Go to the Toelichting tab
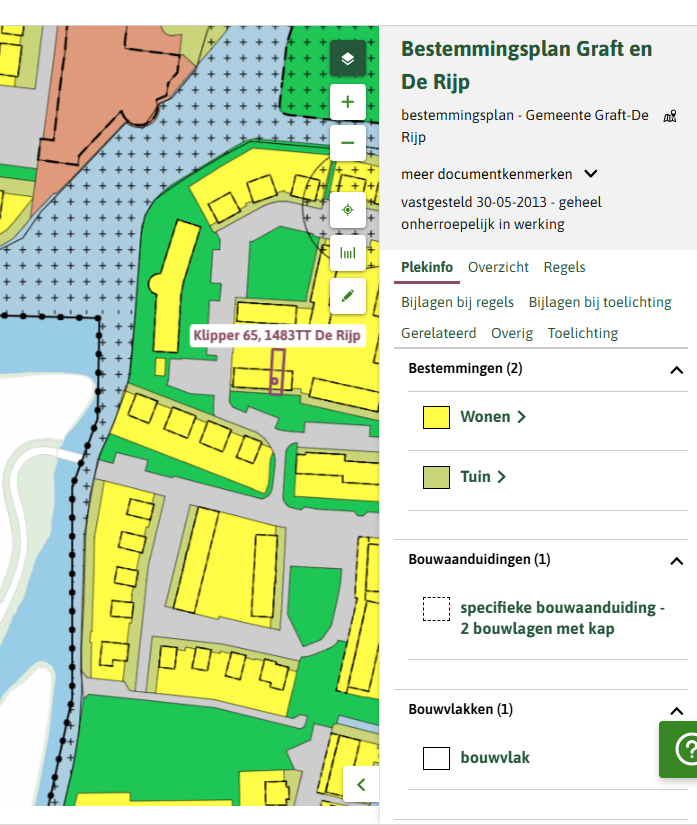Viewport: 697px width, 825px height. [582, 333]
